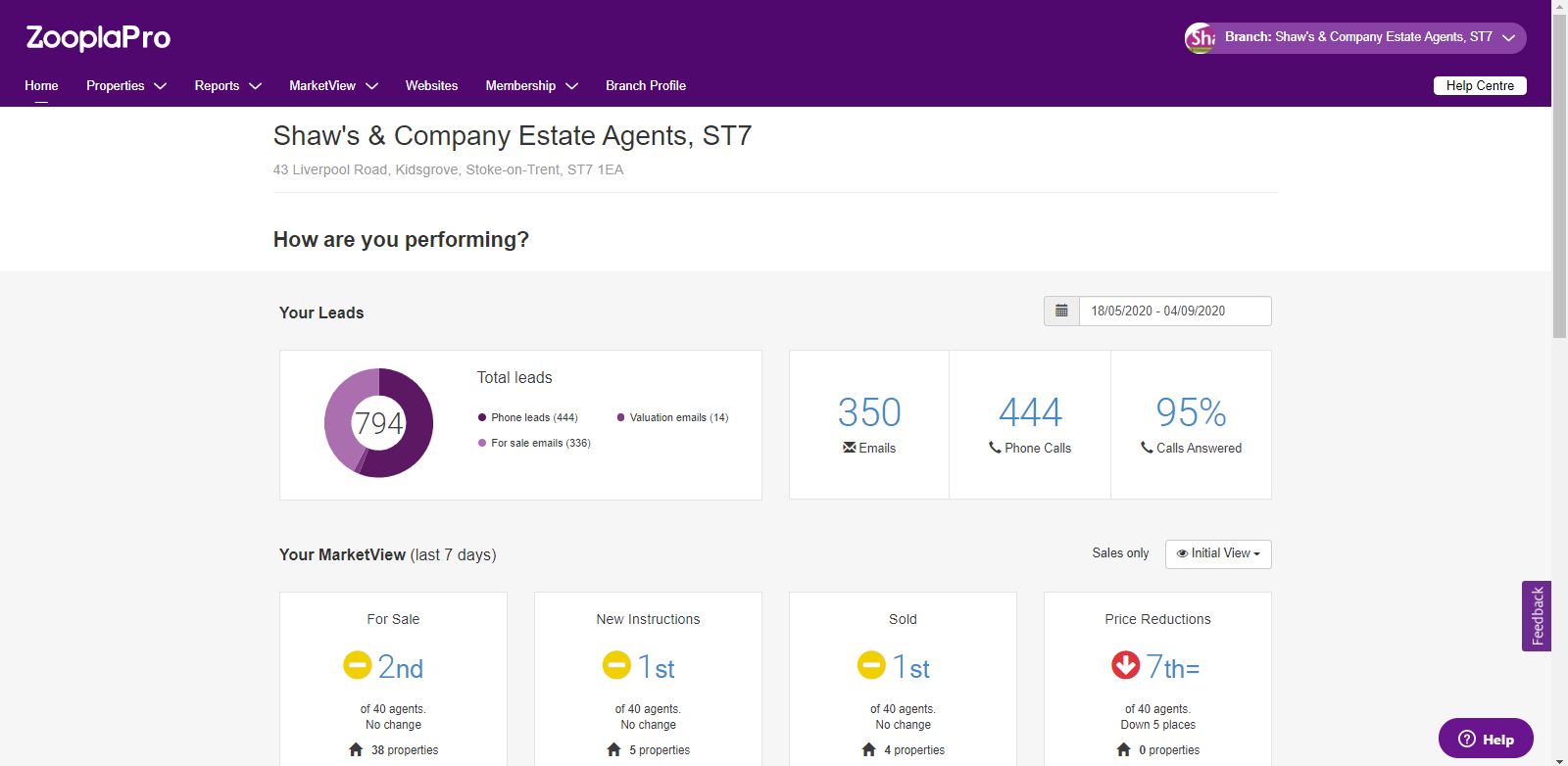Click the envelope icon under 350 Emails
Viewport: 1568px width, 766px height.
[x=849, y=448]
